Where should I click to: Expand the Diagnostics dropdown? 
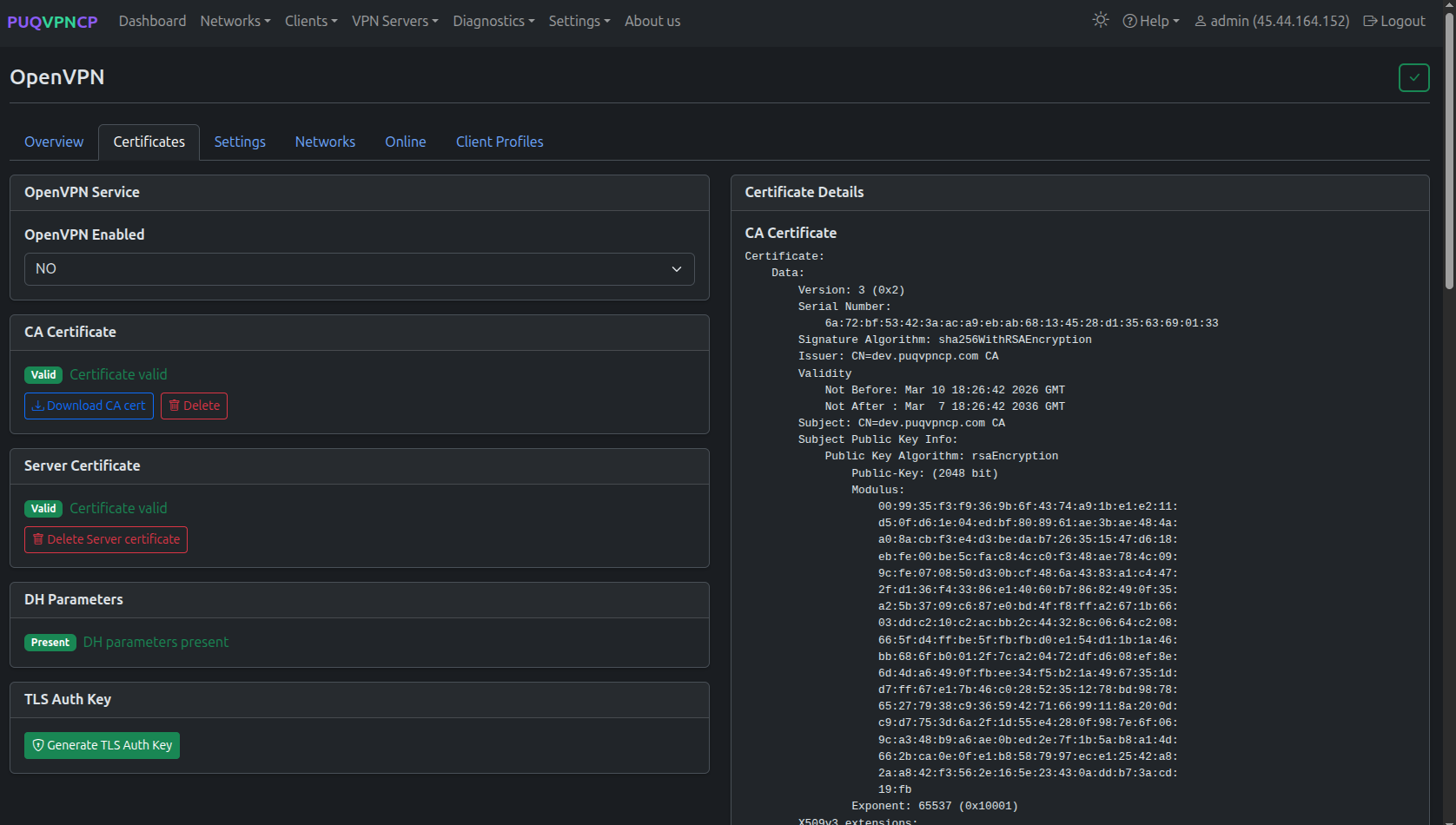(493, 21)
